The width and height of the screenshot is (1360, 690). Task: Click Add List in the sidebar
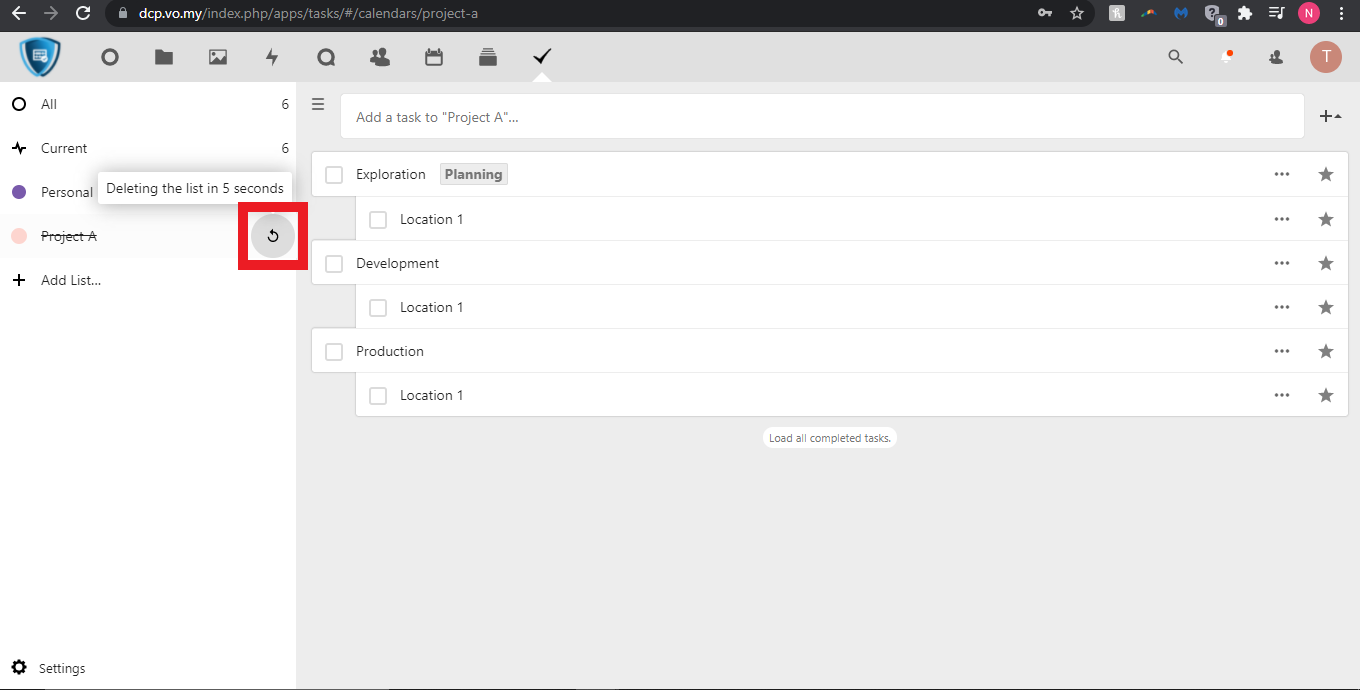70,280
